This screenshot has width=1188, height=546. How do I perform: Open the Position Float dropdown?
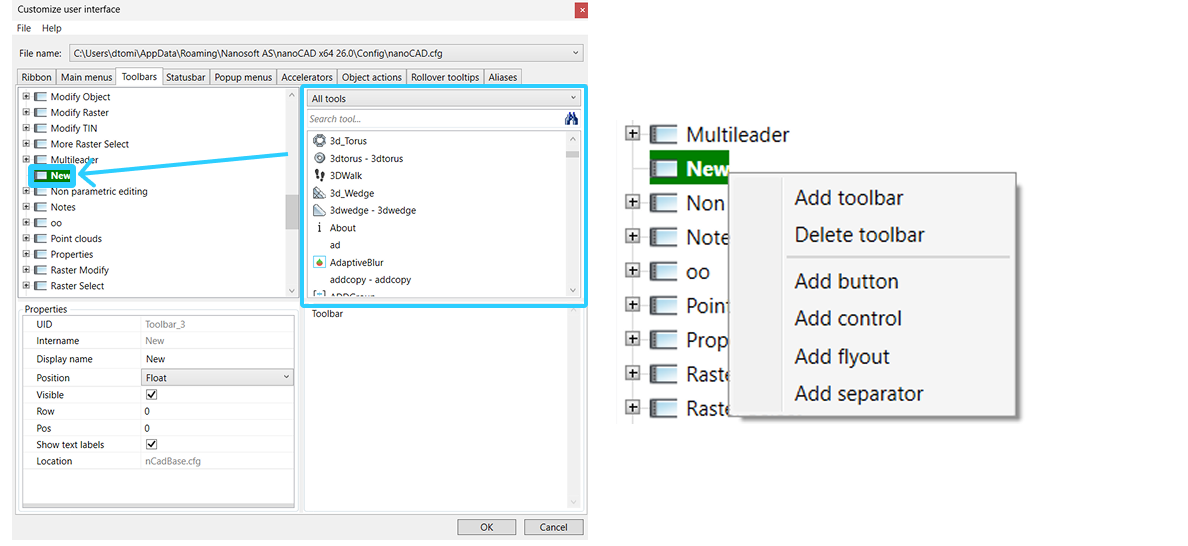click(217, 377)
